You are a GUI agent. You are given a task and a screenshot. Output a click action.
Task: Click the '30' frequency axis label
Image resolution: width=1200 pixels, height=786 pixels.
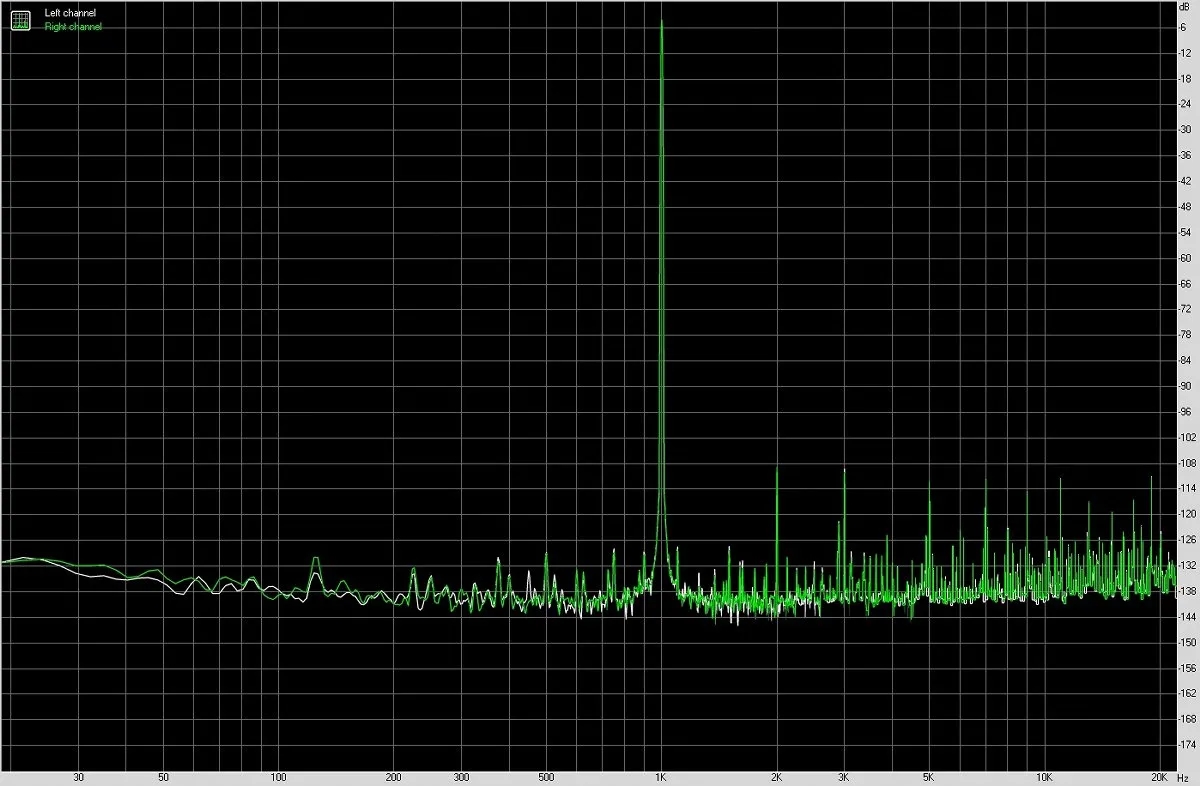78,776
